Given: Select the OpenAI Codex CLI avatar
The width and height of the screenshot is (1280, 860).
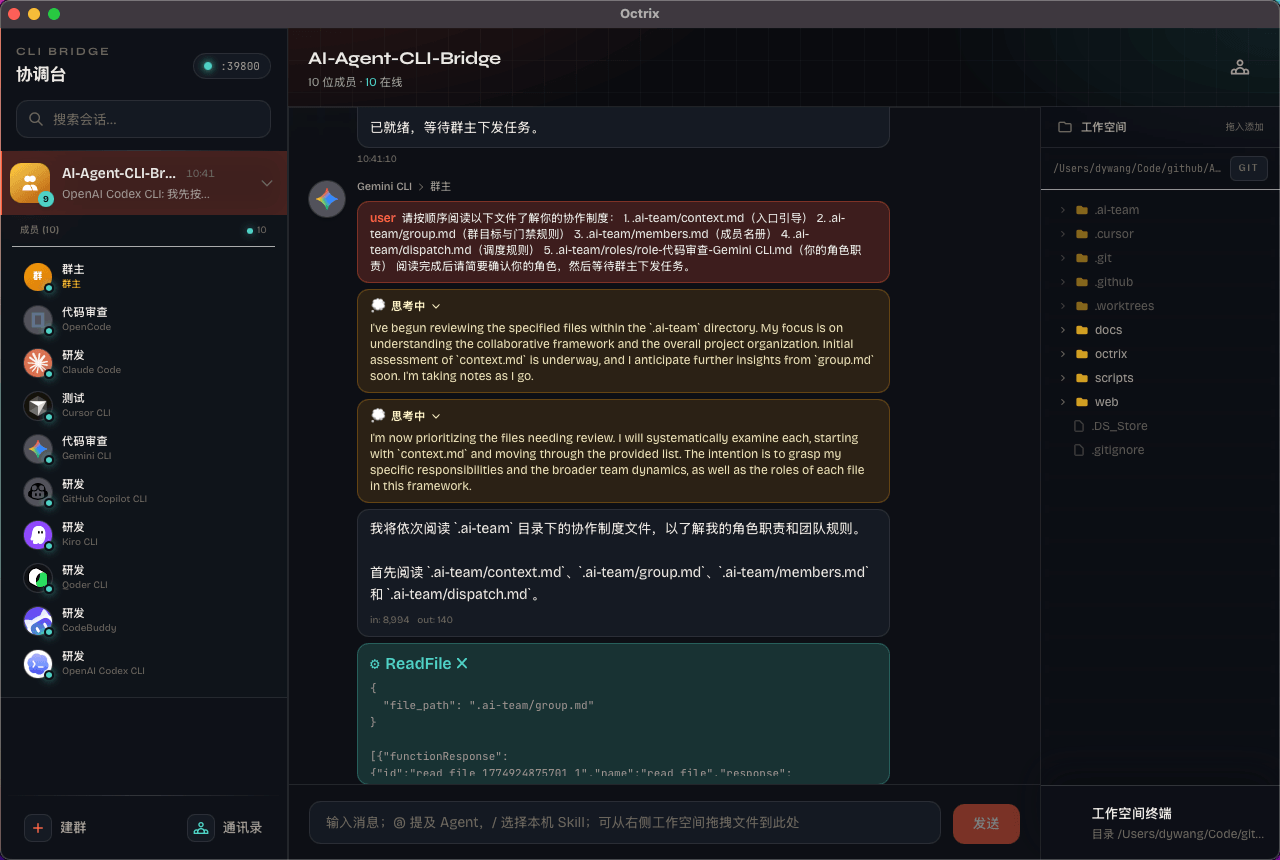Looking at the screenshot, I should [38, 664].
